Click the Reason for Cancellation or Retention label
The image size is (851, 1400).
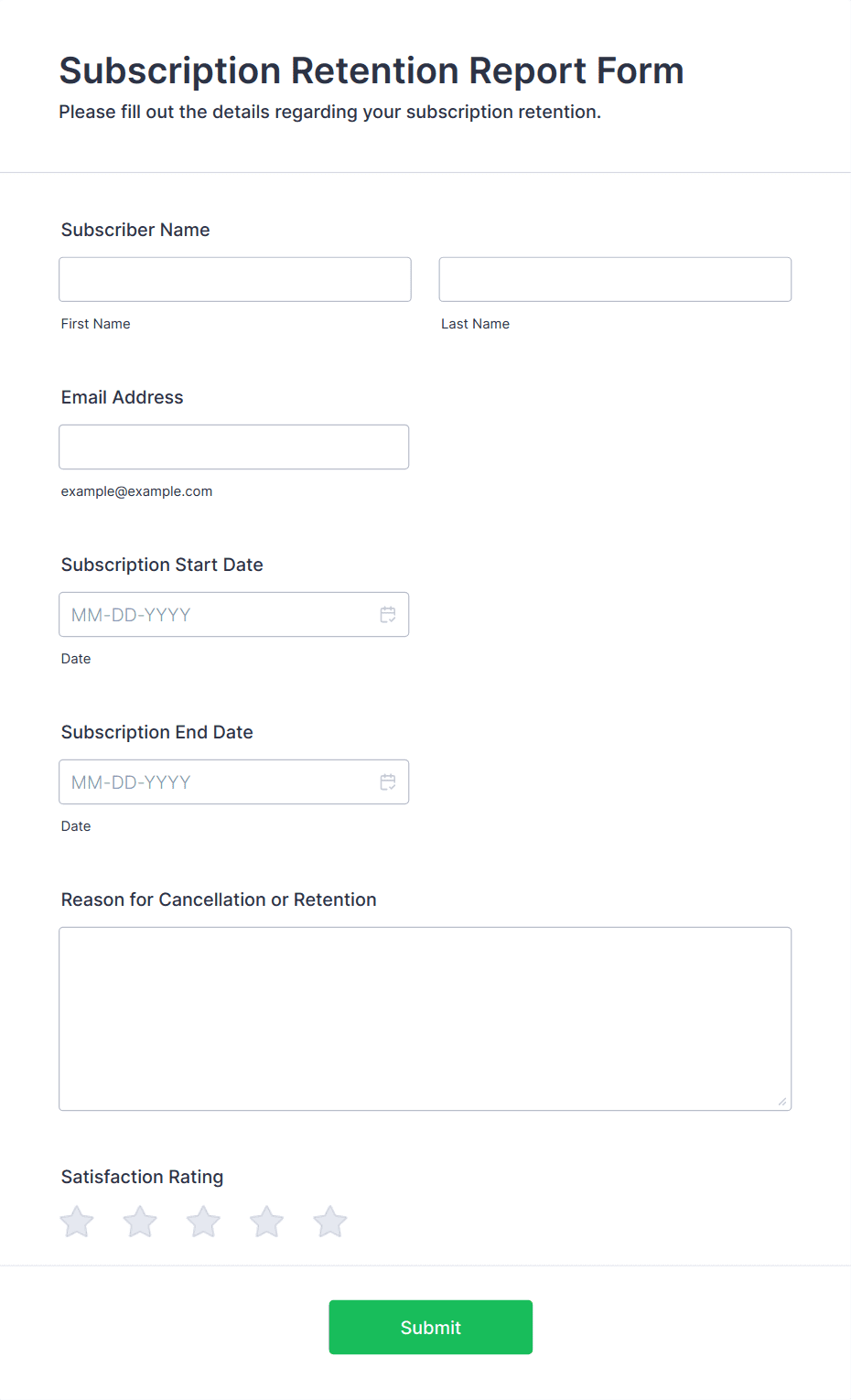point(219,899)
